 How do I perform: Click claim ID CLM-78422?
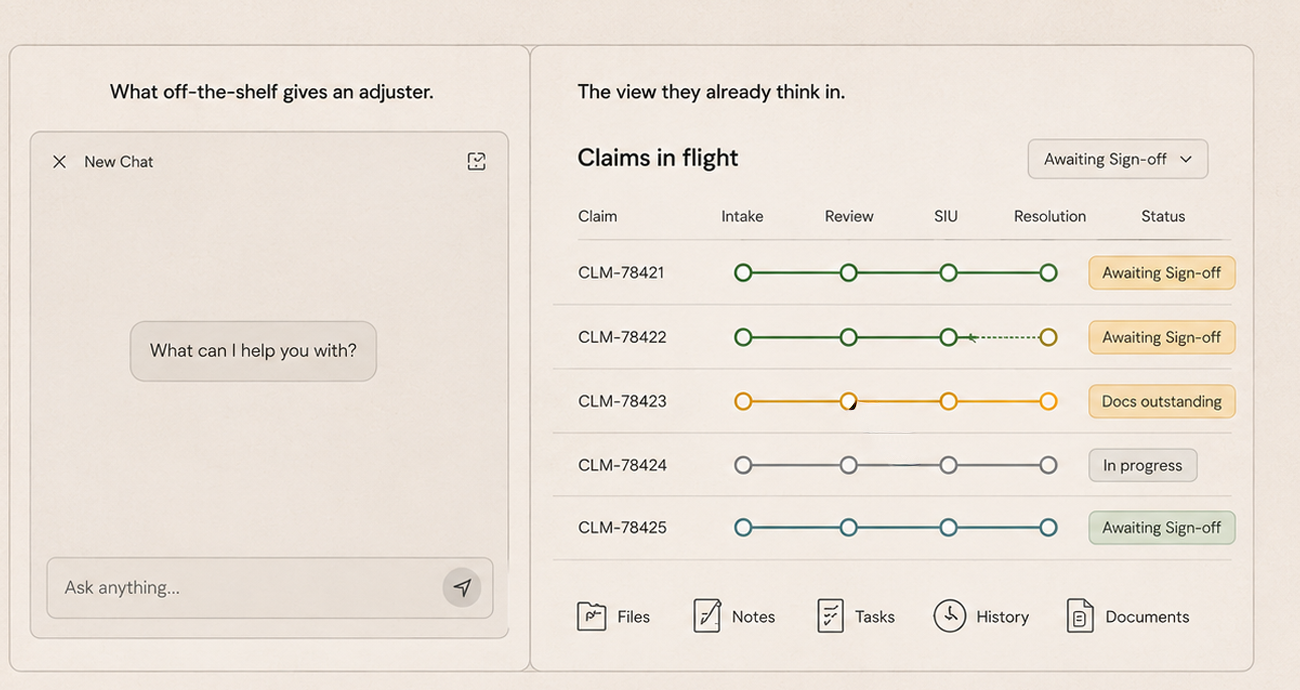click(622, 337)
